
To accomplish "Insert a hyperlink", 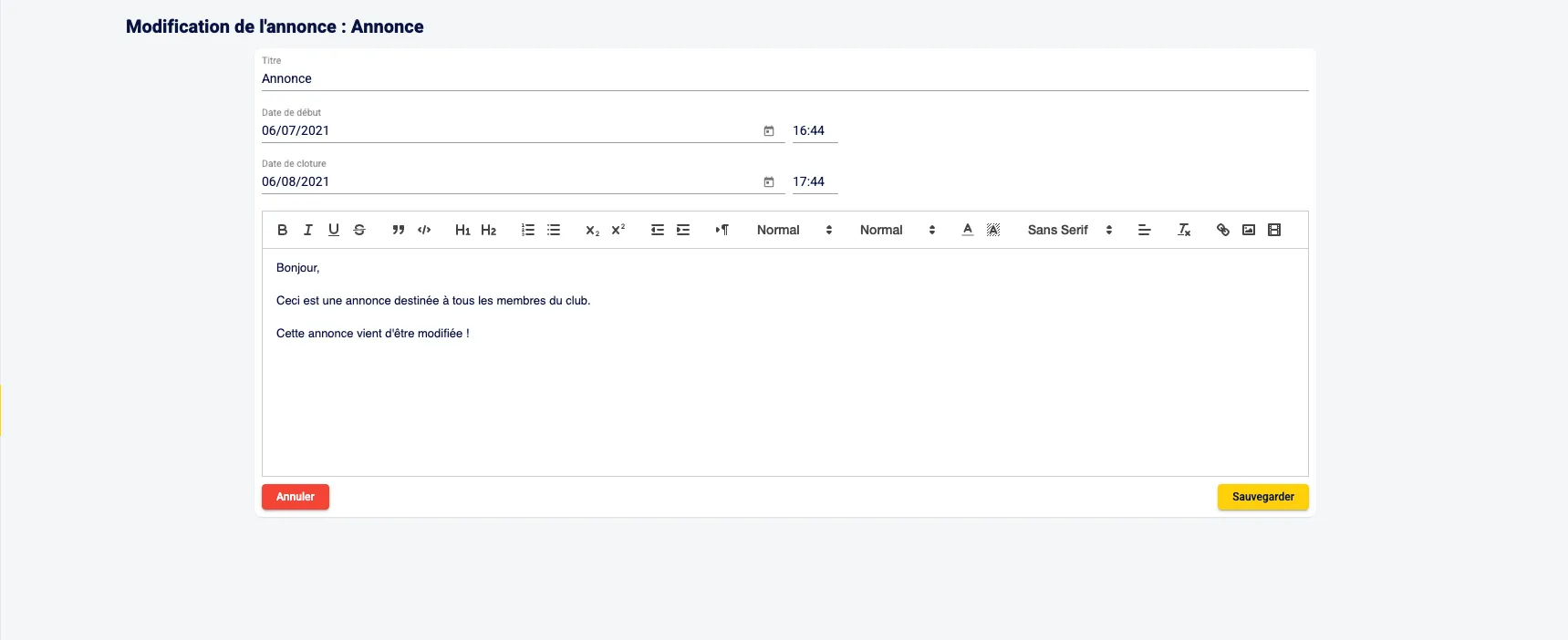I will [1223, 230].
